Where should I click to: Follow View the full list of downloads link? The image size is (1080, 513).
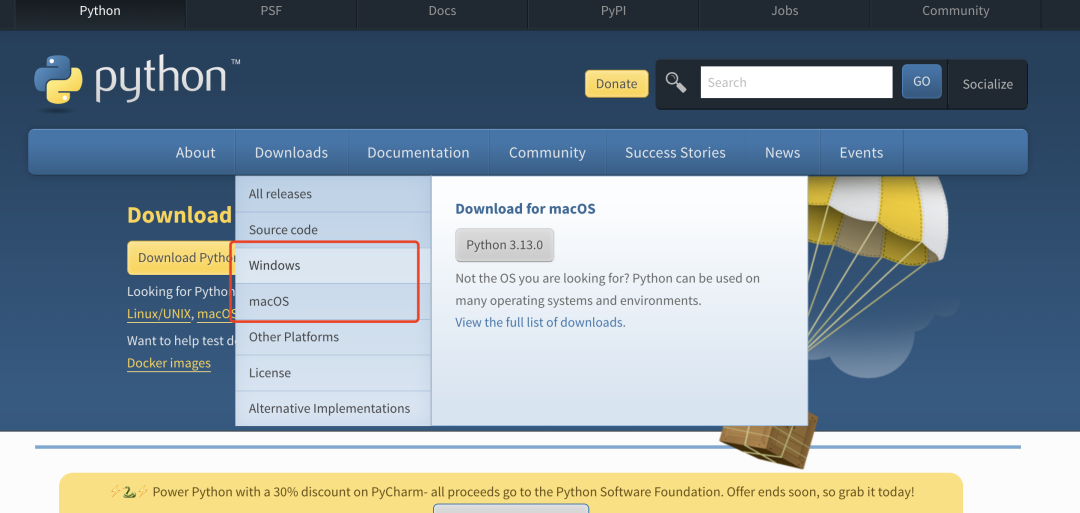540,322
